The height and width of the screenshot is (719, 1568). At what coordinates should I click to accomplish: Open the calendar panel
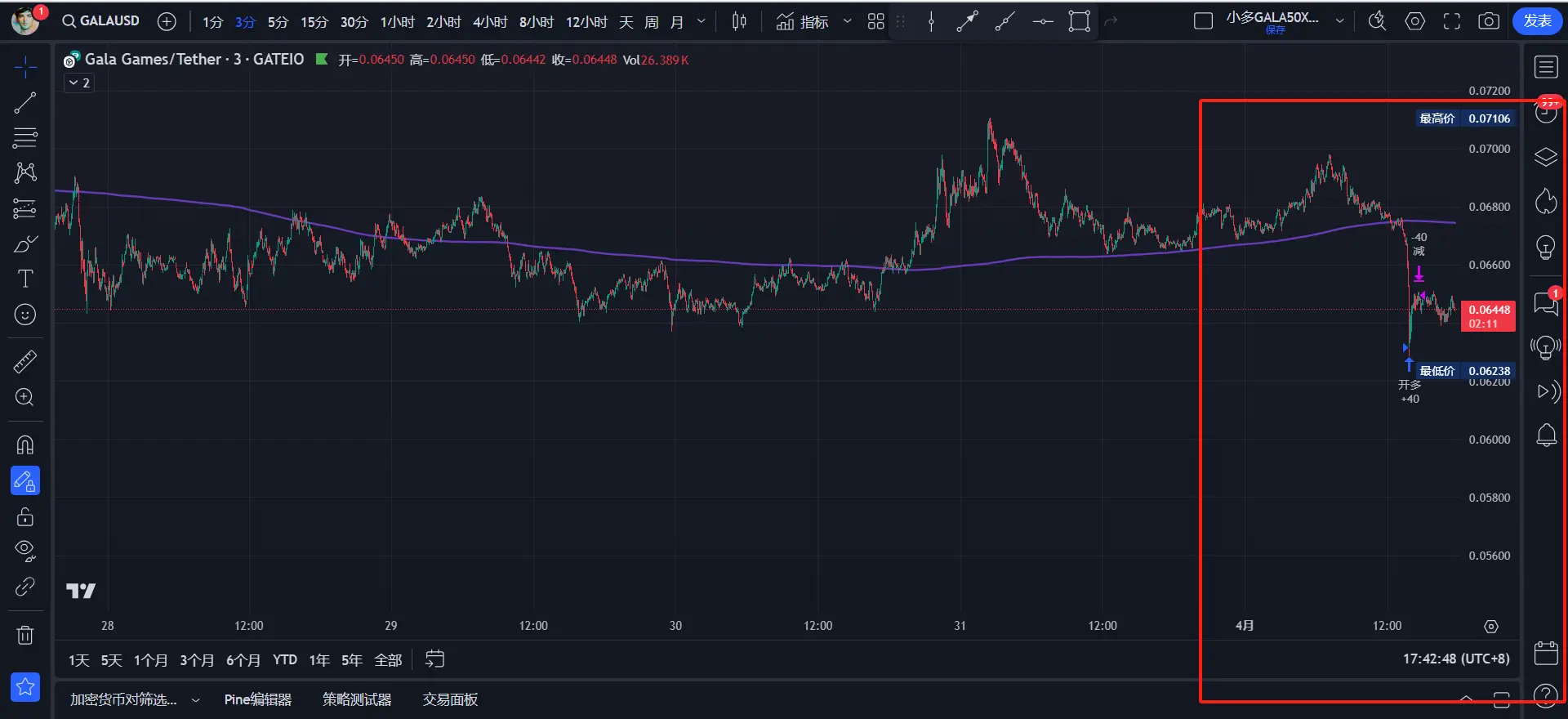[x=1546, y=653]
